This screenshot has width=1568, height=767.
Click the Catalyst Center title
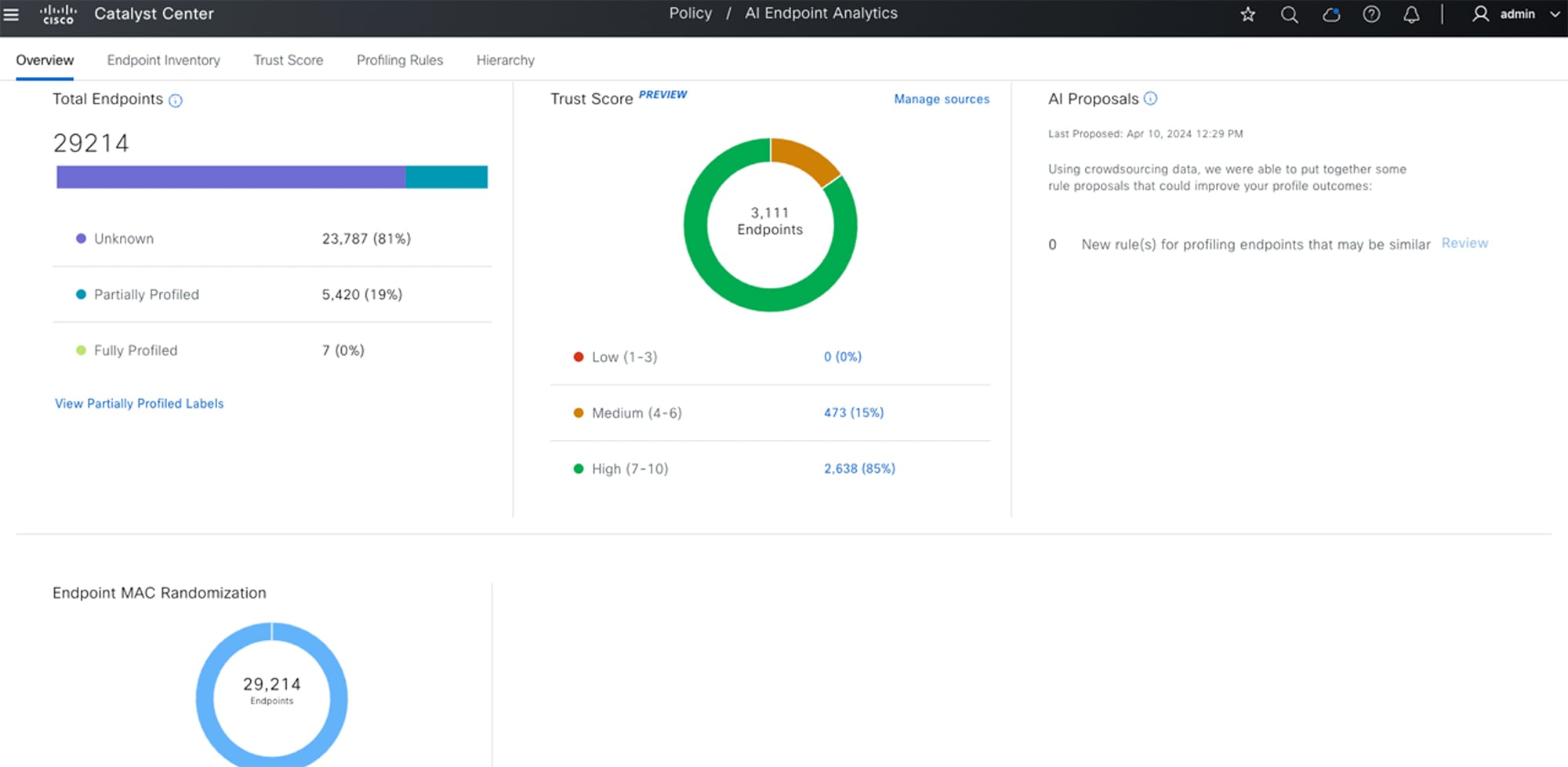pyautogui.click(x=154, y=13)
